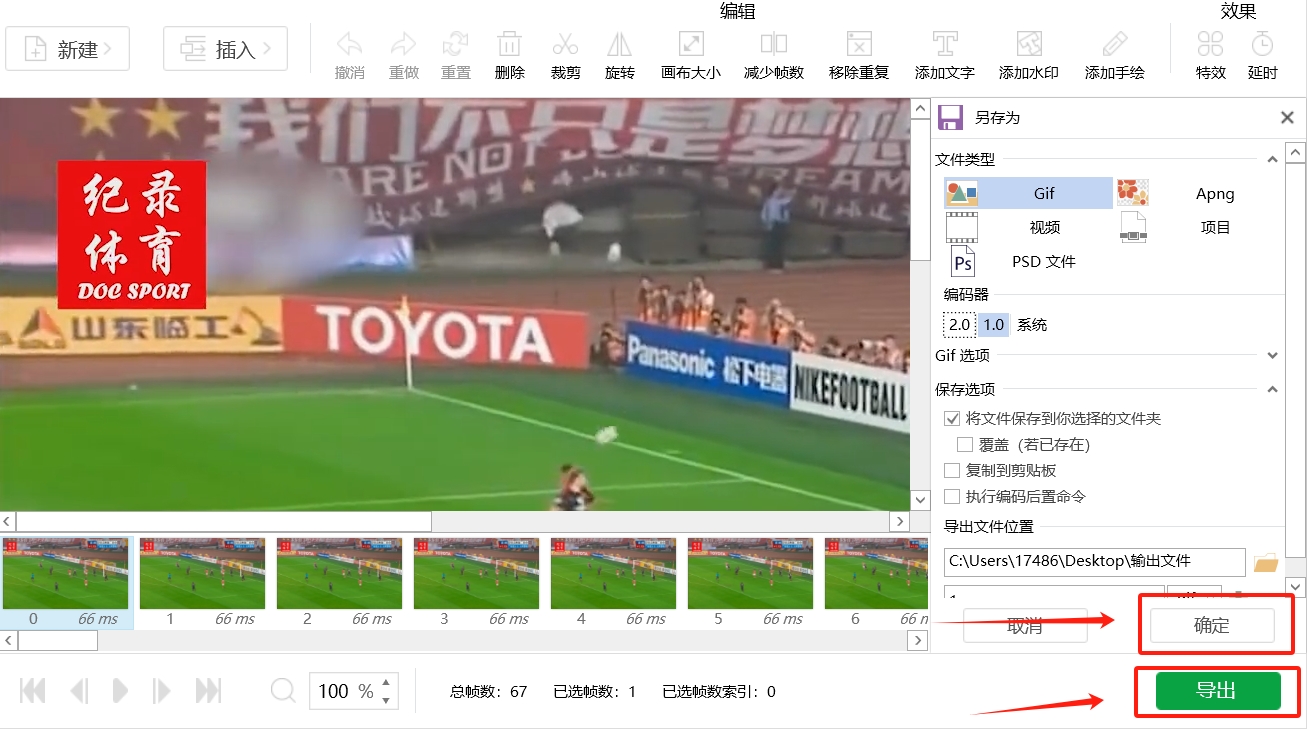Go to previous frame
1307x729 pixels.
(79, 690)
